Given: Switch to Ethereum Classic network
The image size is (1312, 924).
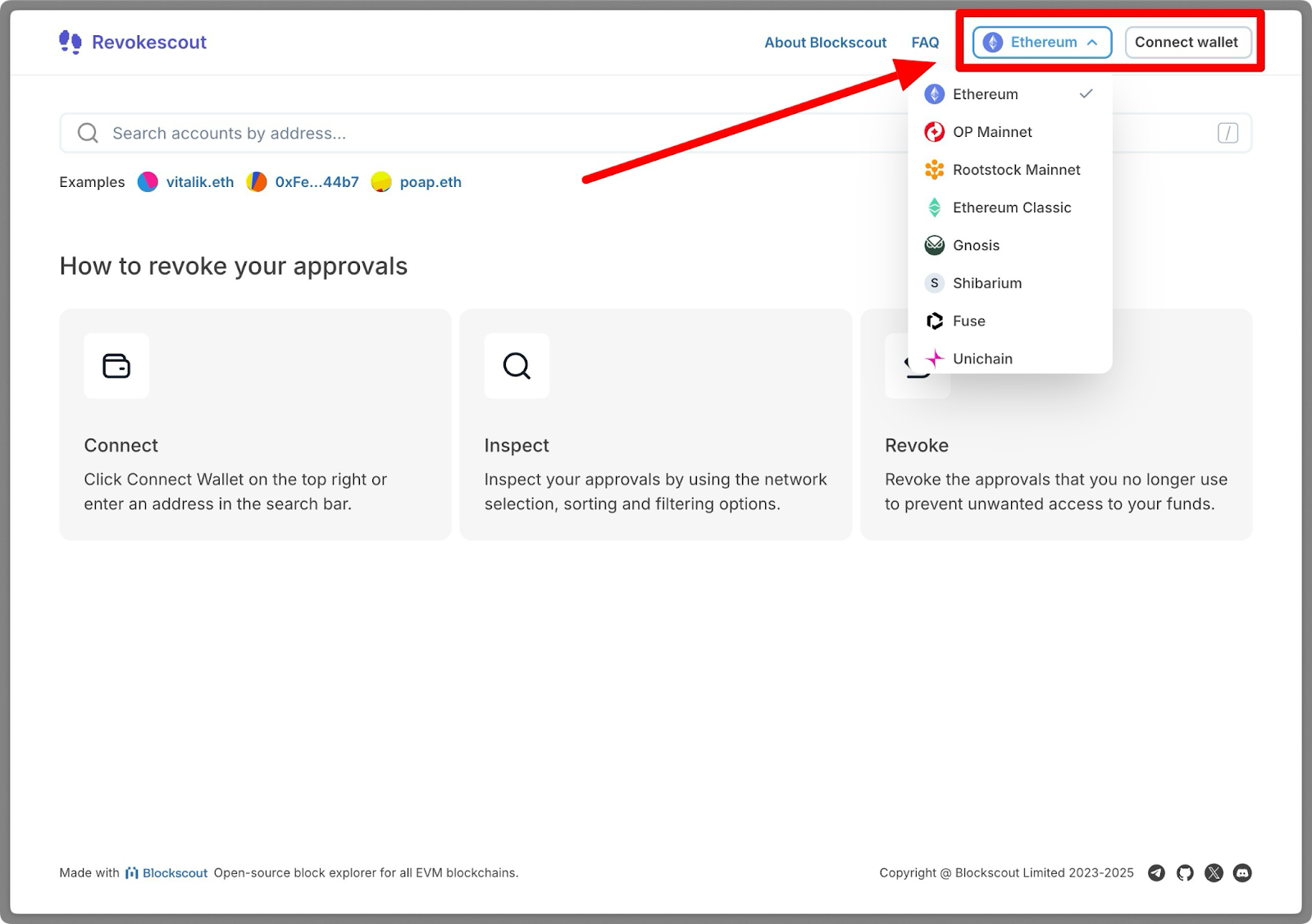Looking at the screenshot, I should (x=1009, y=207).
